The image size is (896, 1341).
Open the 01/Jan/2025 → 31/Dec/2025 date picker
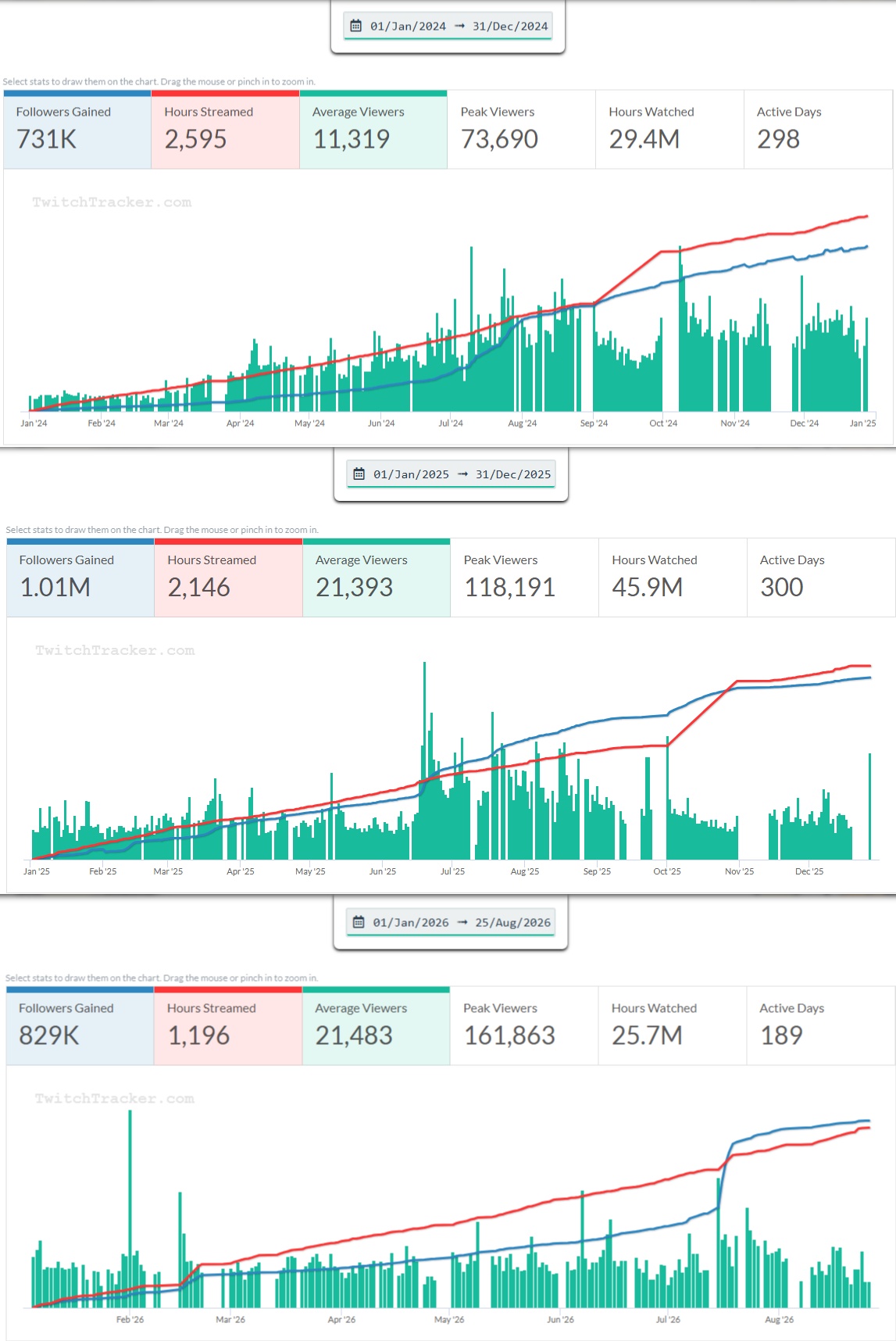coord(451,474)
